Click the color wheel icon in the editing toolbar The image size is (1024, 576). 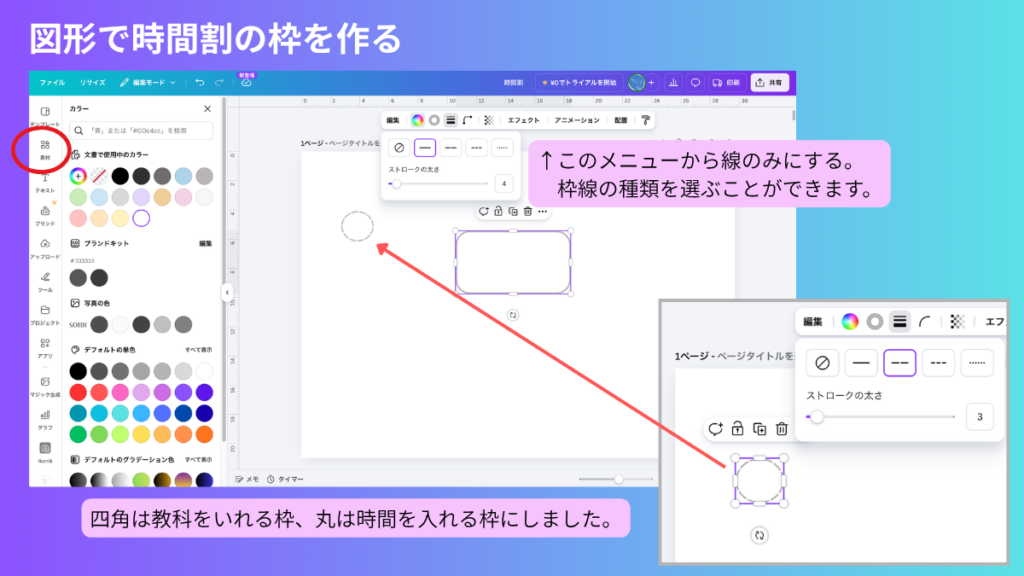click(x=417, y=120)
